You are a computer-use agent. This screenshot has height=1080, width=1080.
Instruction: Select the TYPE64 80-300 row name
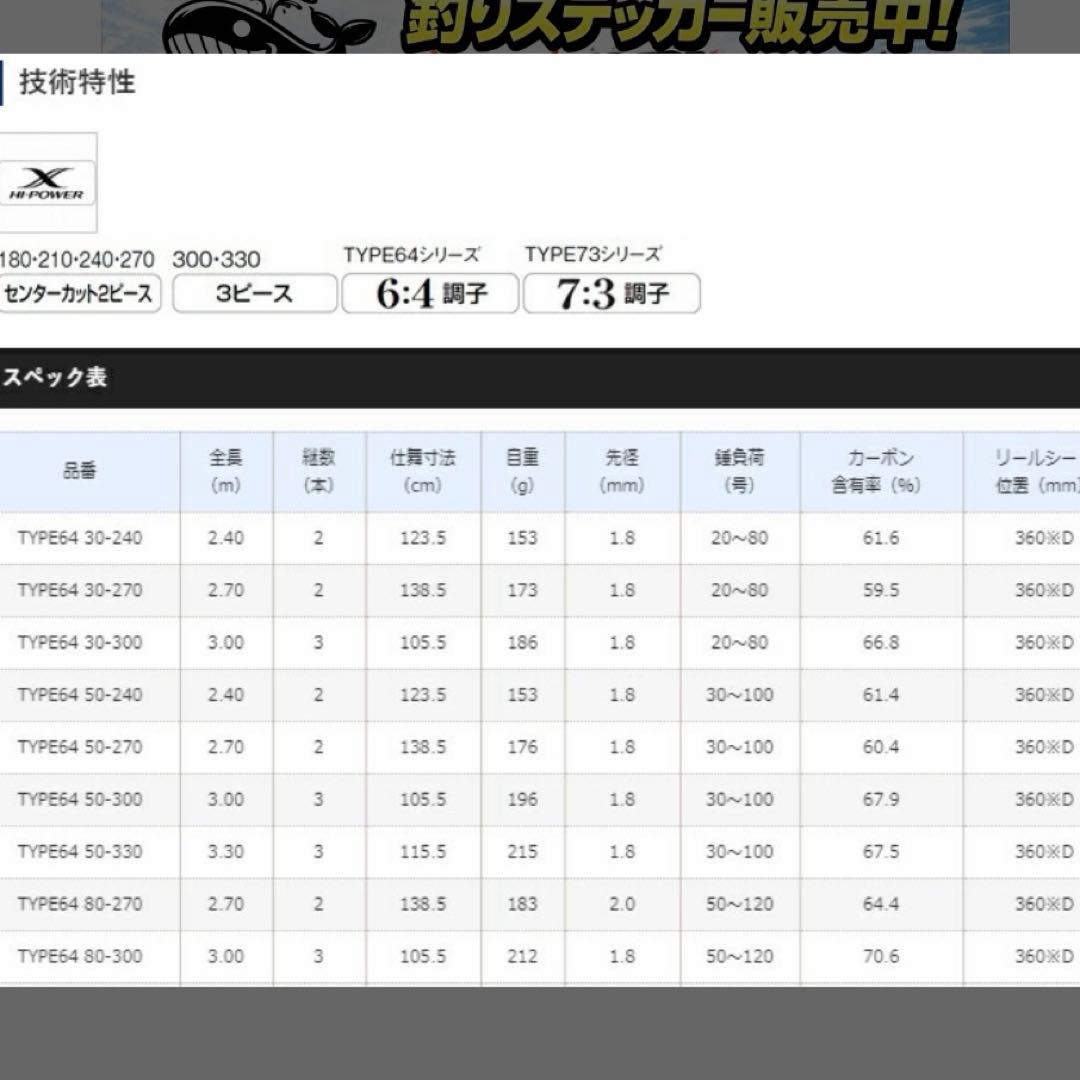(x=80, y=957)
